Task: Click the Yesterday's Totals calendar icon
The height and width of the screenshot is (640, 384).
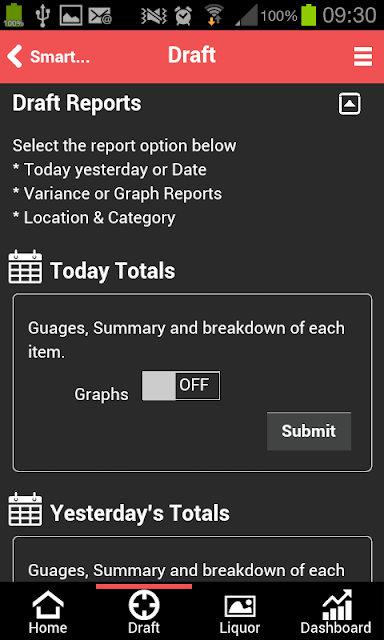Action: click(25, 509)
